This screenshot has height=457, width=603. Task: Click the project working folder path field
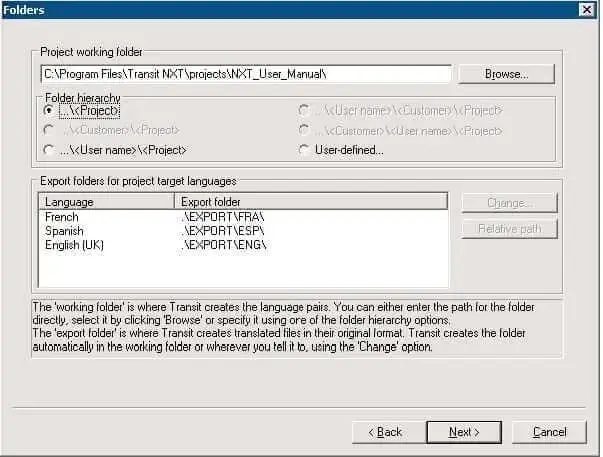[x=245, y=74]
